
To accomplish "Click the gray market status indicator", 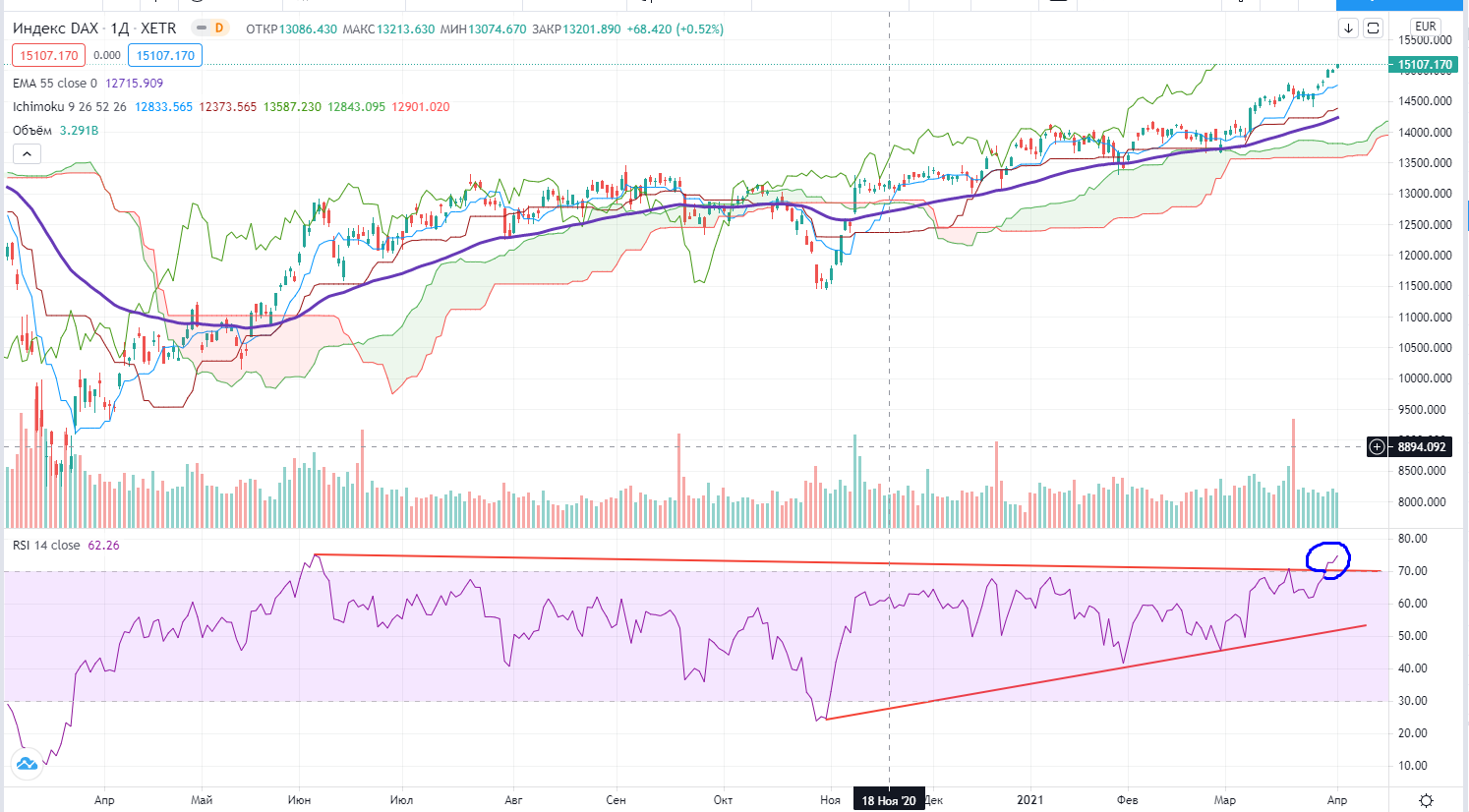I will tap(200, 29).
